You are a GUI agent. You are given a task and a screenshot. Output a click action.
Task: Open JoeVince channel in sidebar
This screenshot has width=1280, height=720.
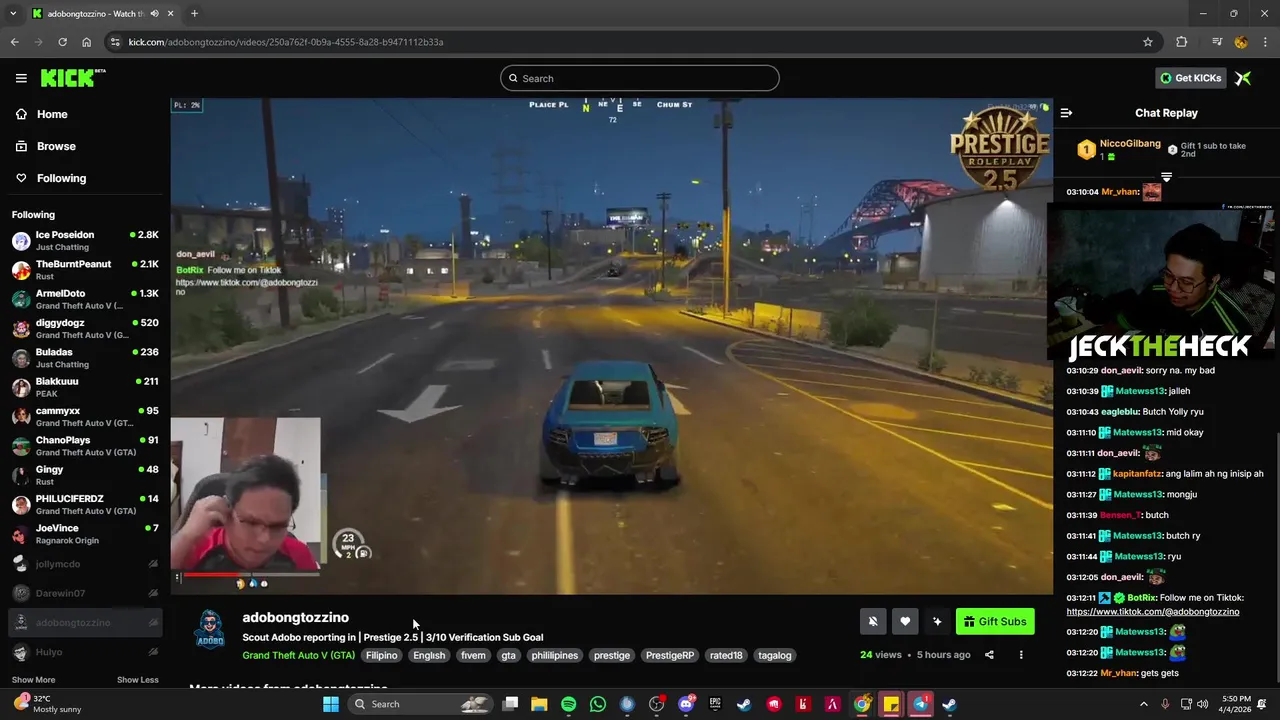pyautogui.click(x=85, y=534)
